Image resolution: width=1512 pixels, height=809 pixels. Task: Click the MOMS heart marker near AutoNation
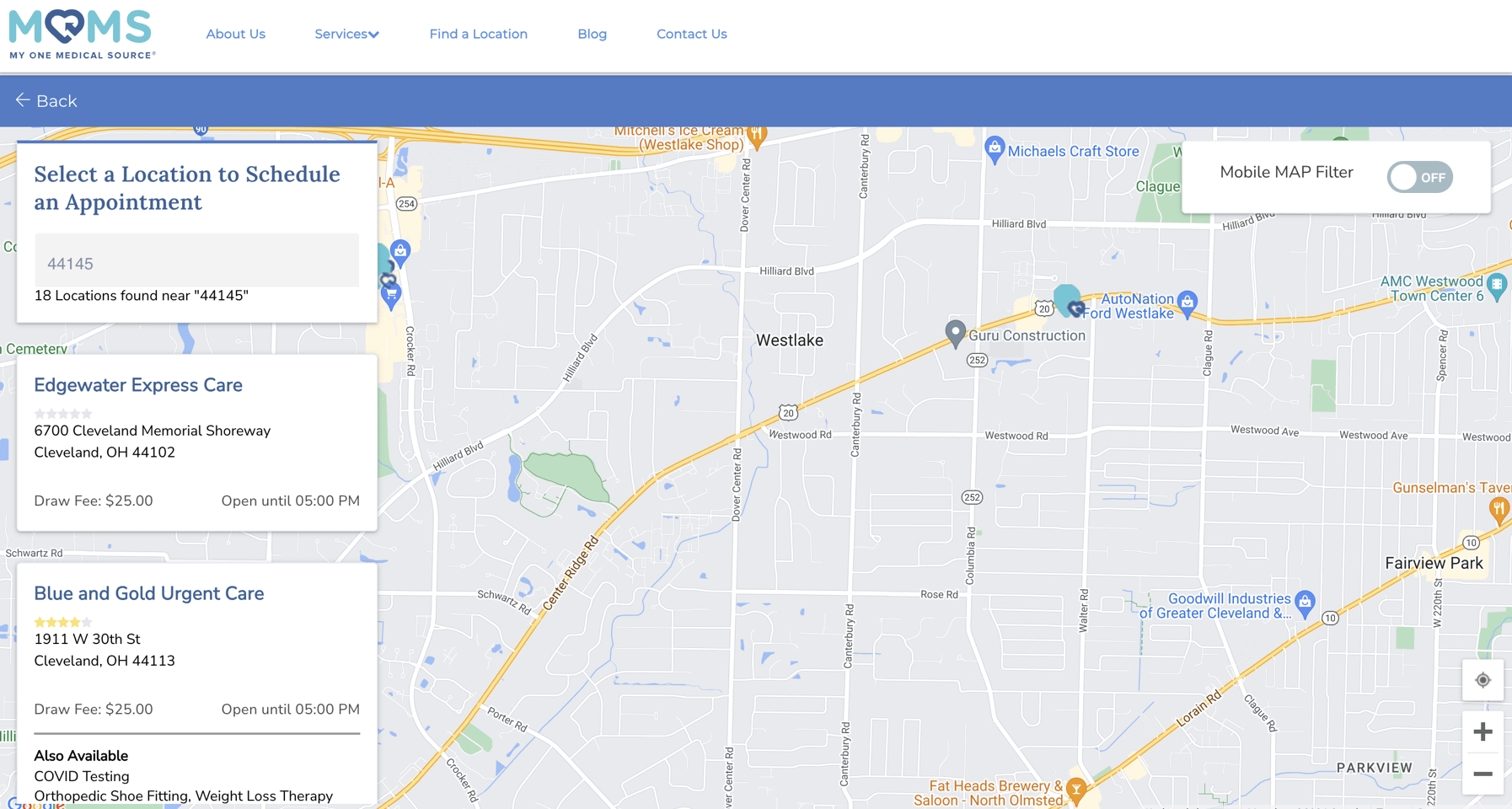coord(1076,309)
